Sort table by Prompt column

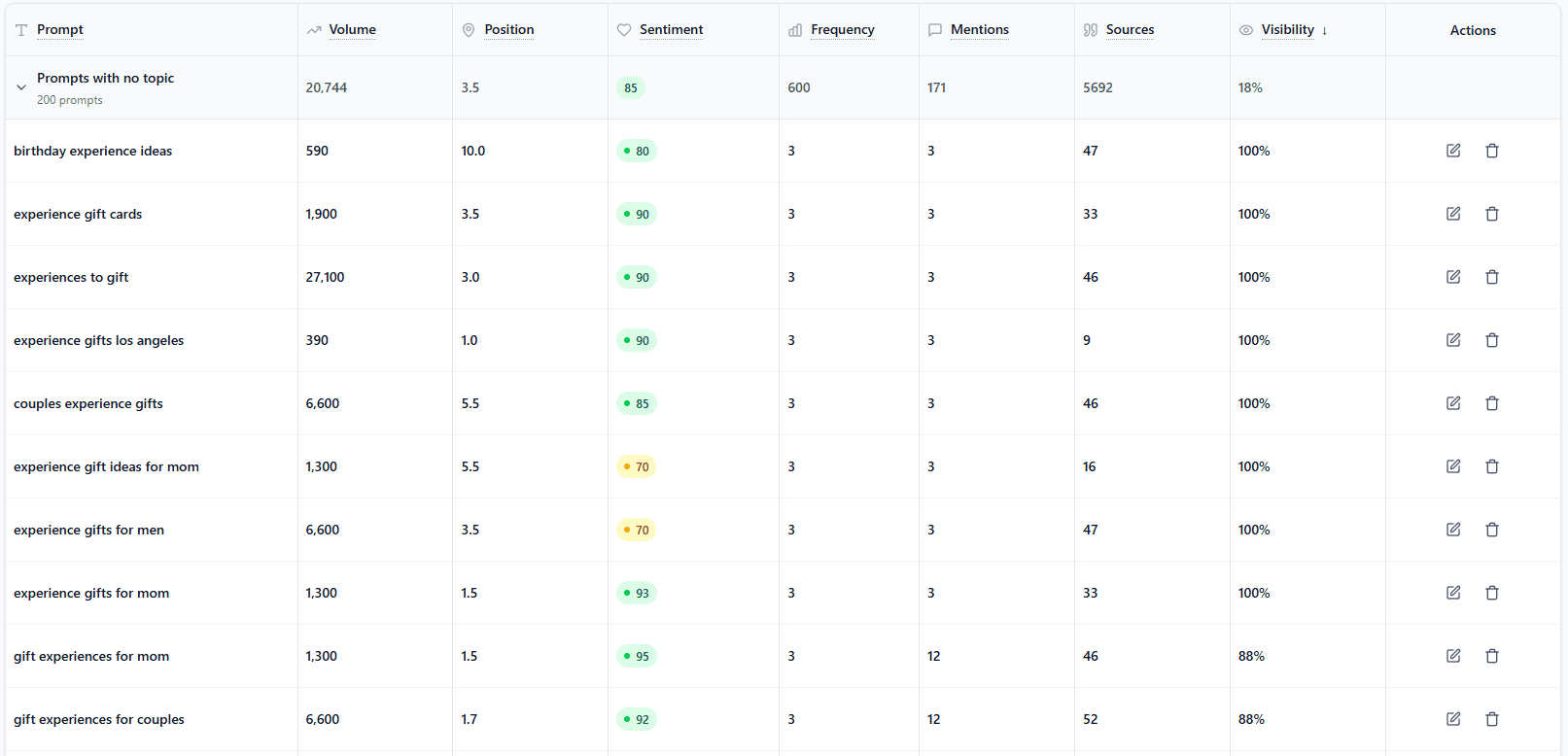60,30
